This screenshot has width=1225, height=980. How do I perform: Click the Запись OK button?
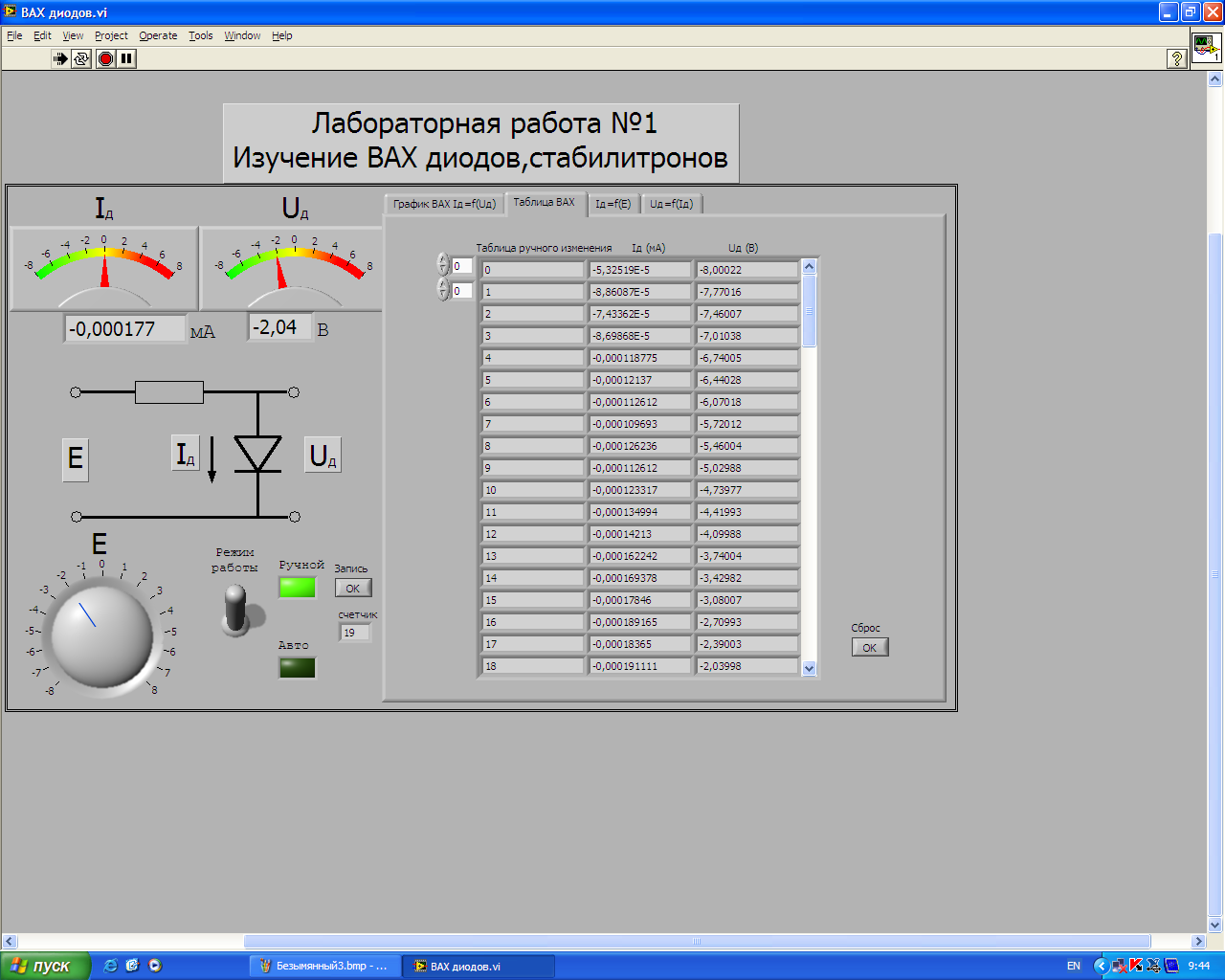(x=353, y=589)
